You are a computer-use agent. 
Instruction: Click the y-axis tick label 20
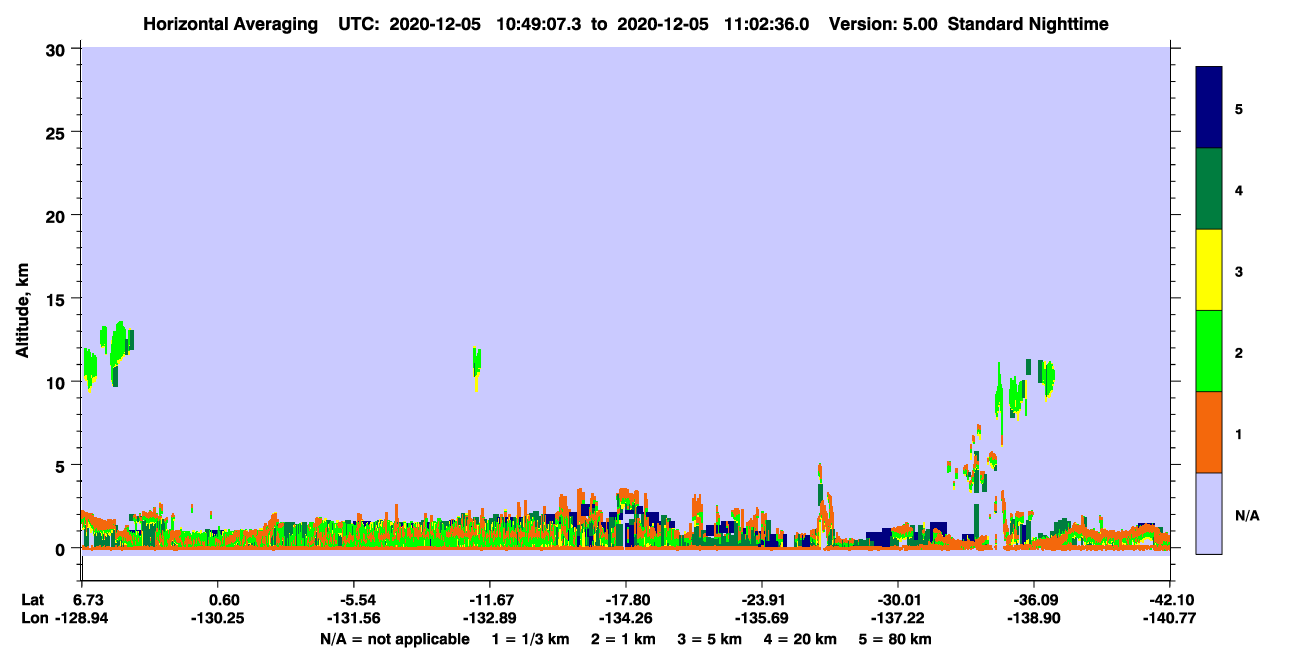[58, 215]
